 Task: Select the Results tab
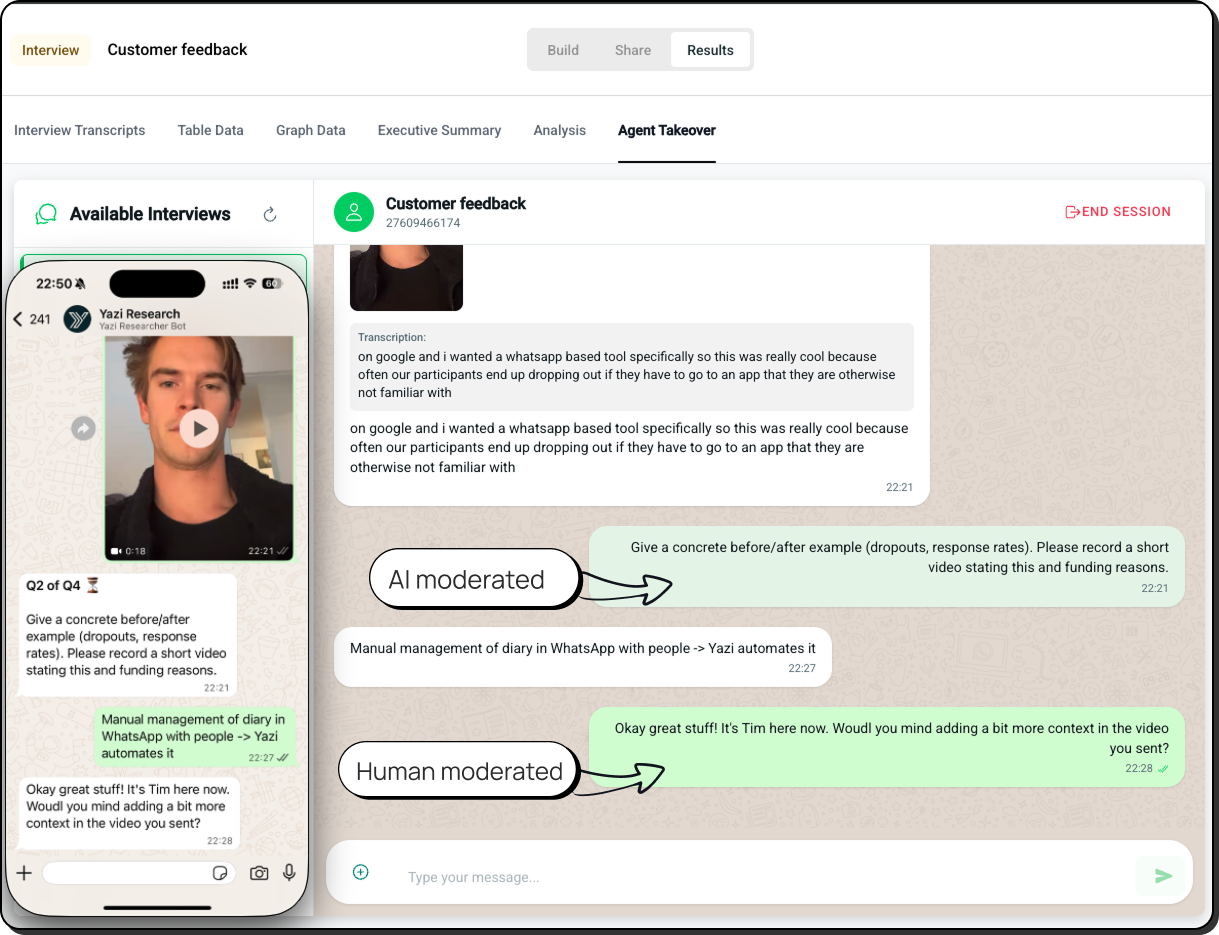[710, 50]
